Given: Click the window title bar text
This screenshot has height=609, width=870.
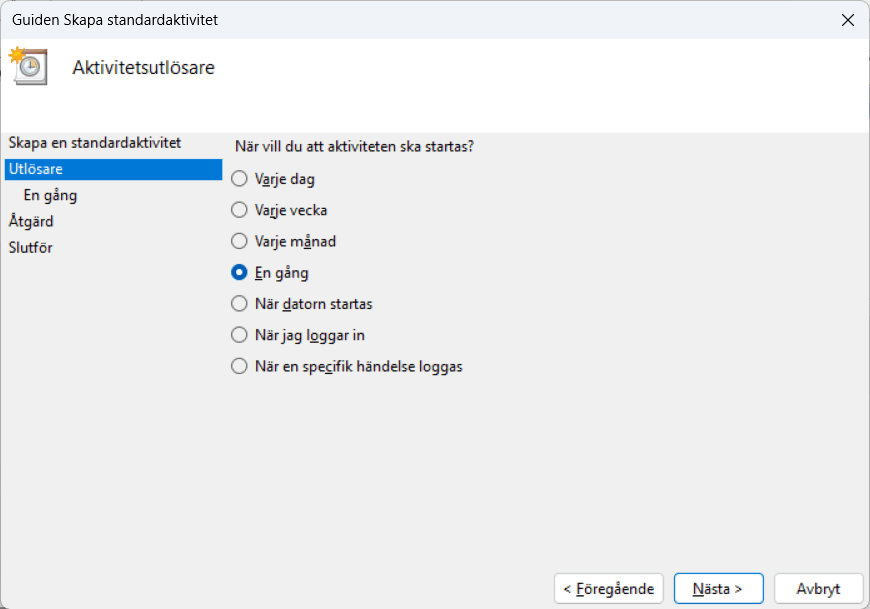Looking at the screenshot, I should tap(115, 20).
